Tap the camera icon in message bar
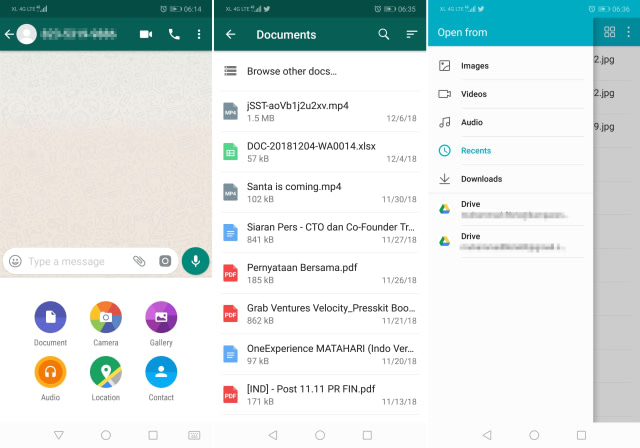 (x=165, y=261)
